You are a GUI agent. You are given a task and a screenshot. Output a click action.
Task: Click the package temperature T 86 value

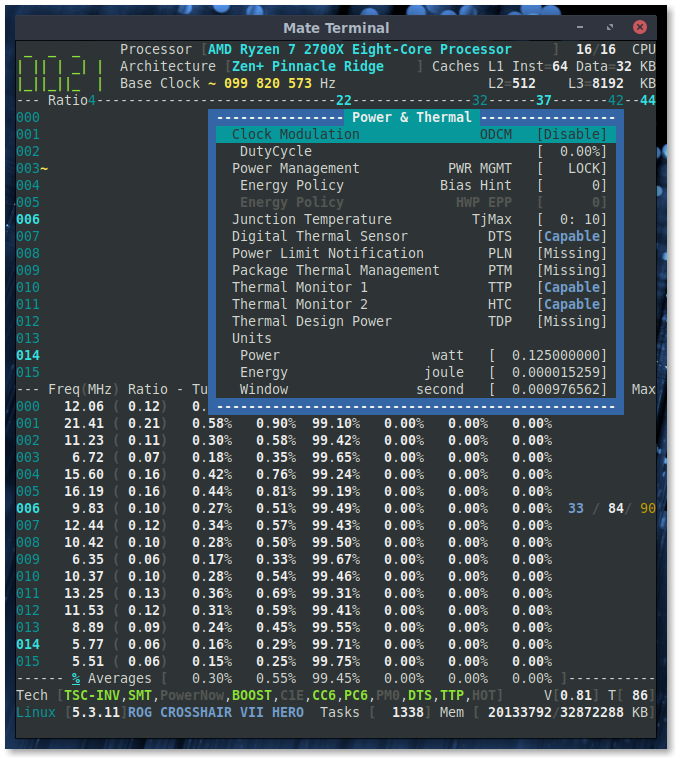point(639,695)
